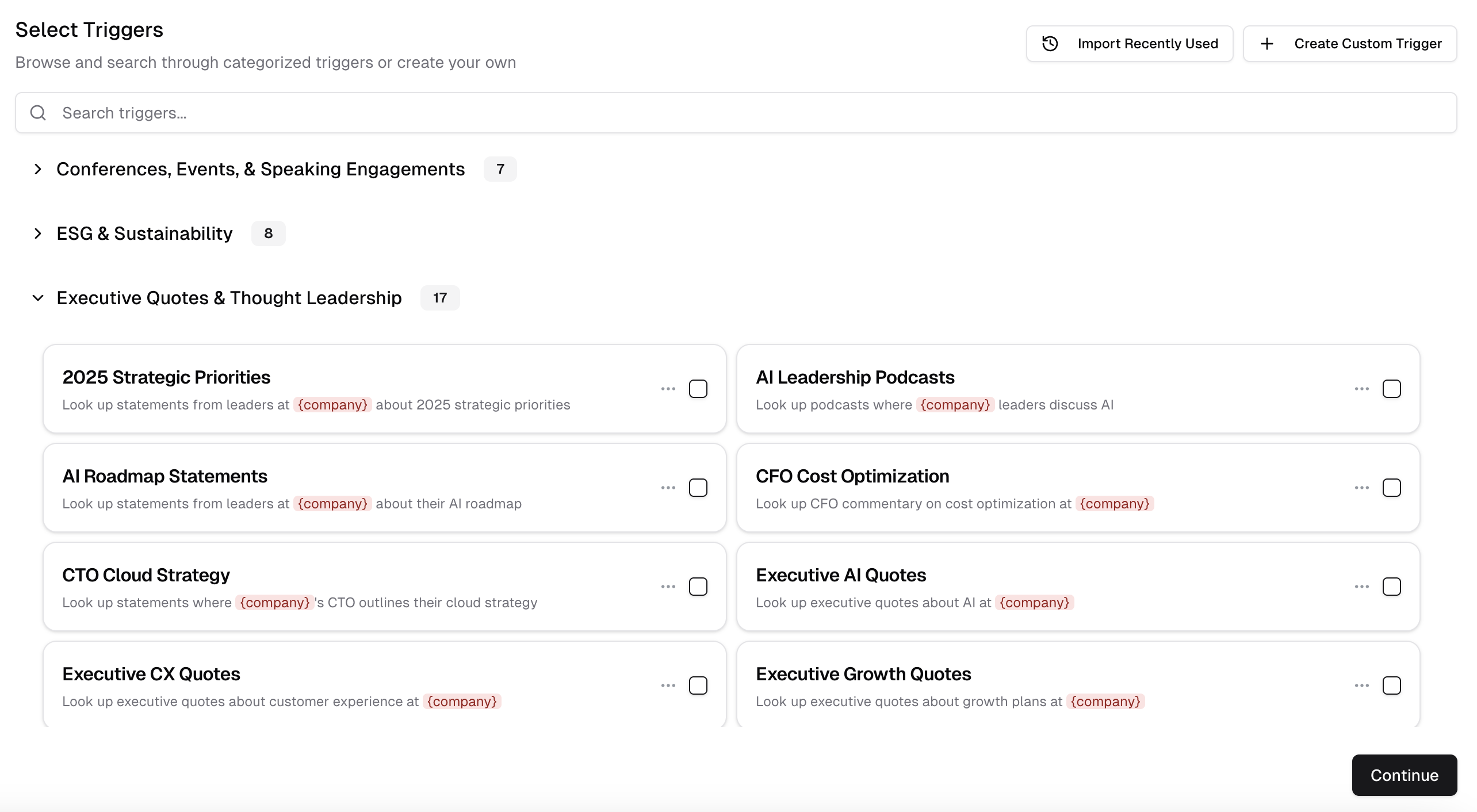Open more options for Executive Growth Quotes
The width and height of the screenshot is (1477, 812).
click(x=1361, y=685)
